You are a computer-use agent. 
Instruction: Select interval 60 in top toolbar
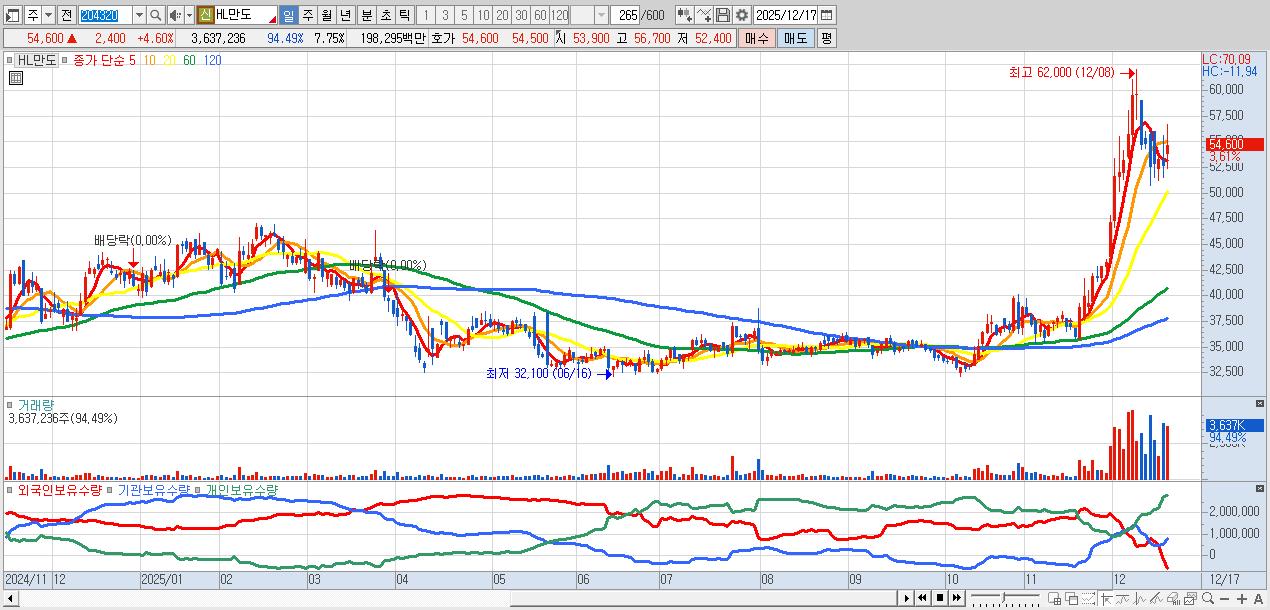pos(540,15)
